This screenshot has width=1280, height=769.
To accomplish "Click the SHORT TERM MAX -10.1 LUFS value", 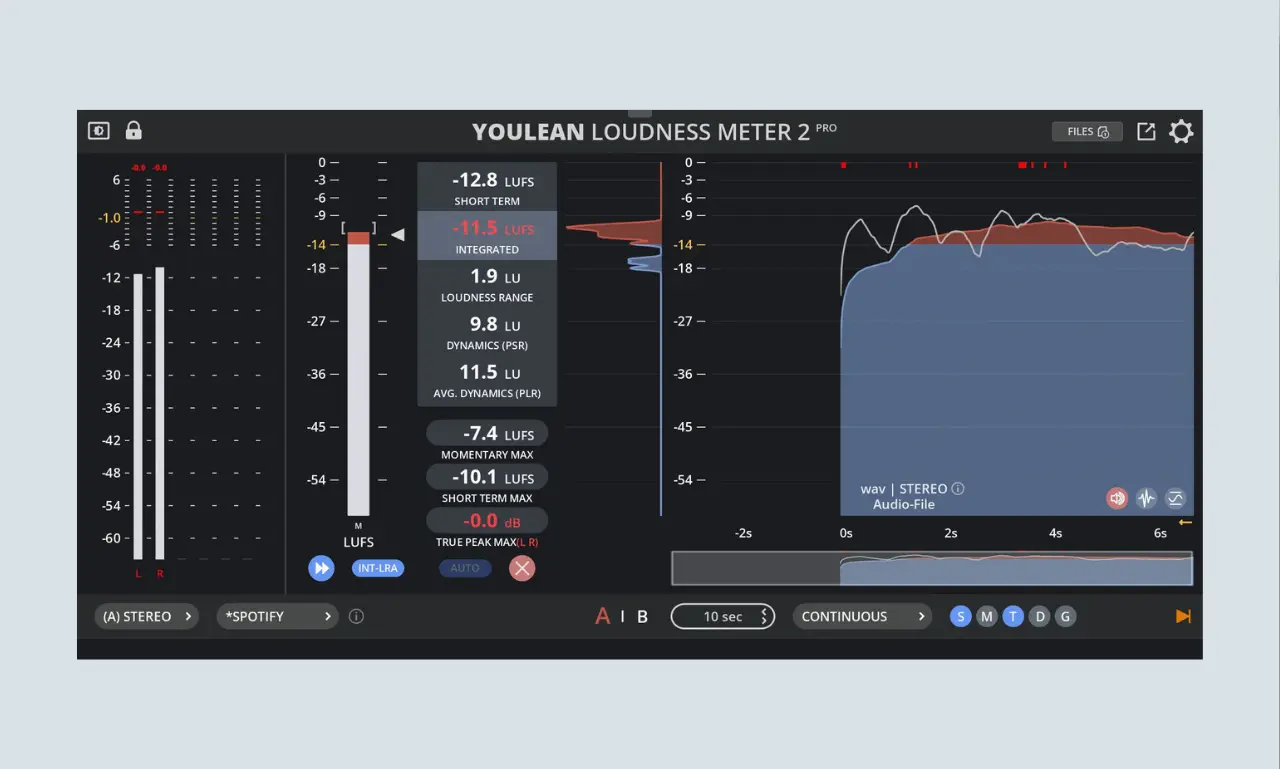I will 487,477.
